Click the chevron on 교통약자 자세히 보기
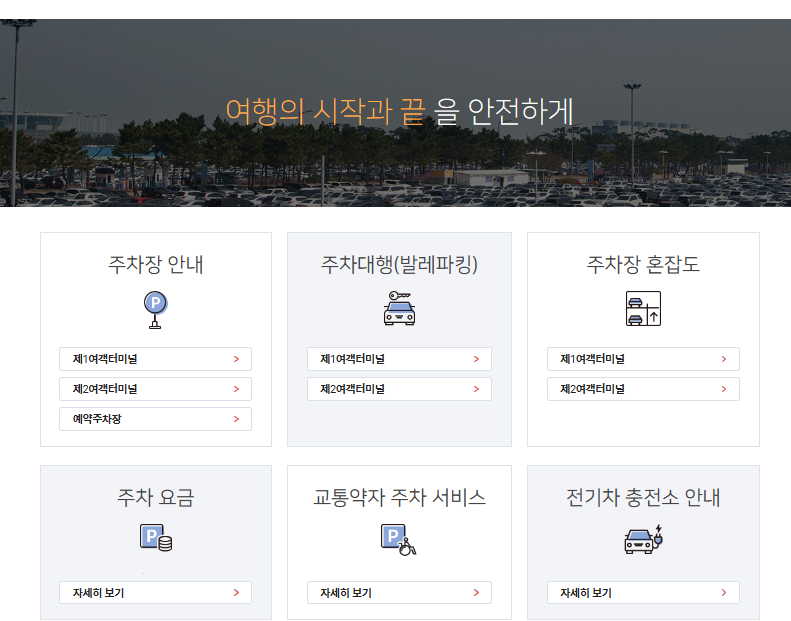 pos(476,592)
